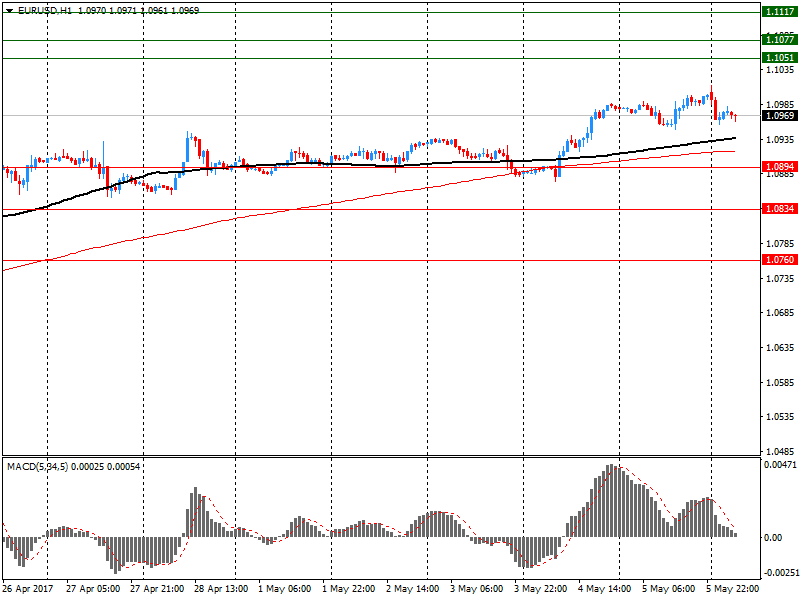Image resolution: width=800 pixels, height=600 pixels.
Task: Click the 4 May 14:00 time axis label
Action: tap(605, 589)
